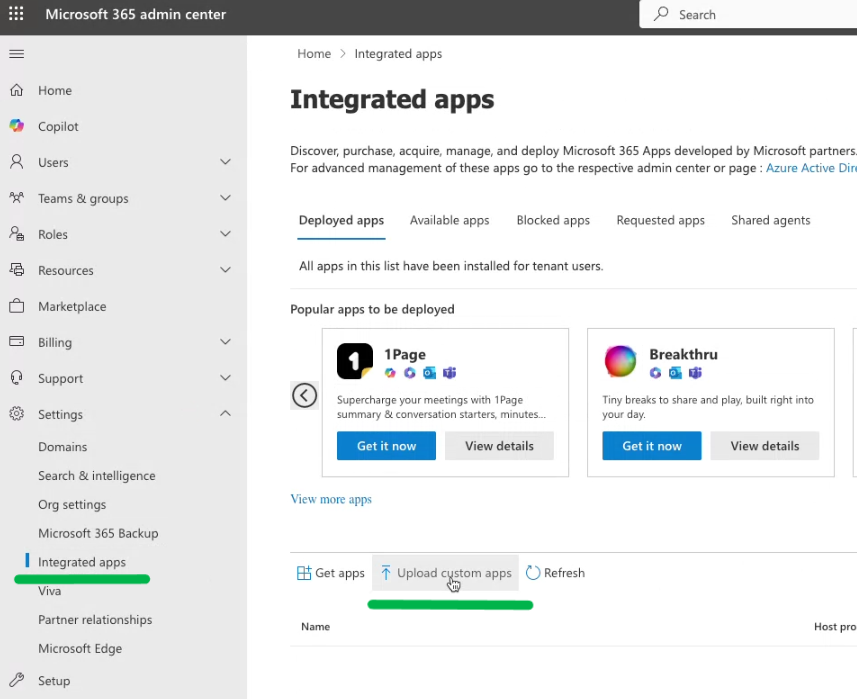This screenshot has height=699, width=857.
Task: Click the Setup wrench icon
Action: [17, 680]
